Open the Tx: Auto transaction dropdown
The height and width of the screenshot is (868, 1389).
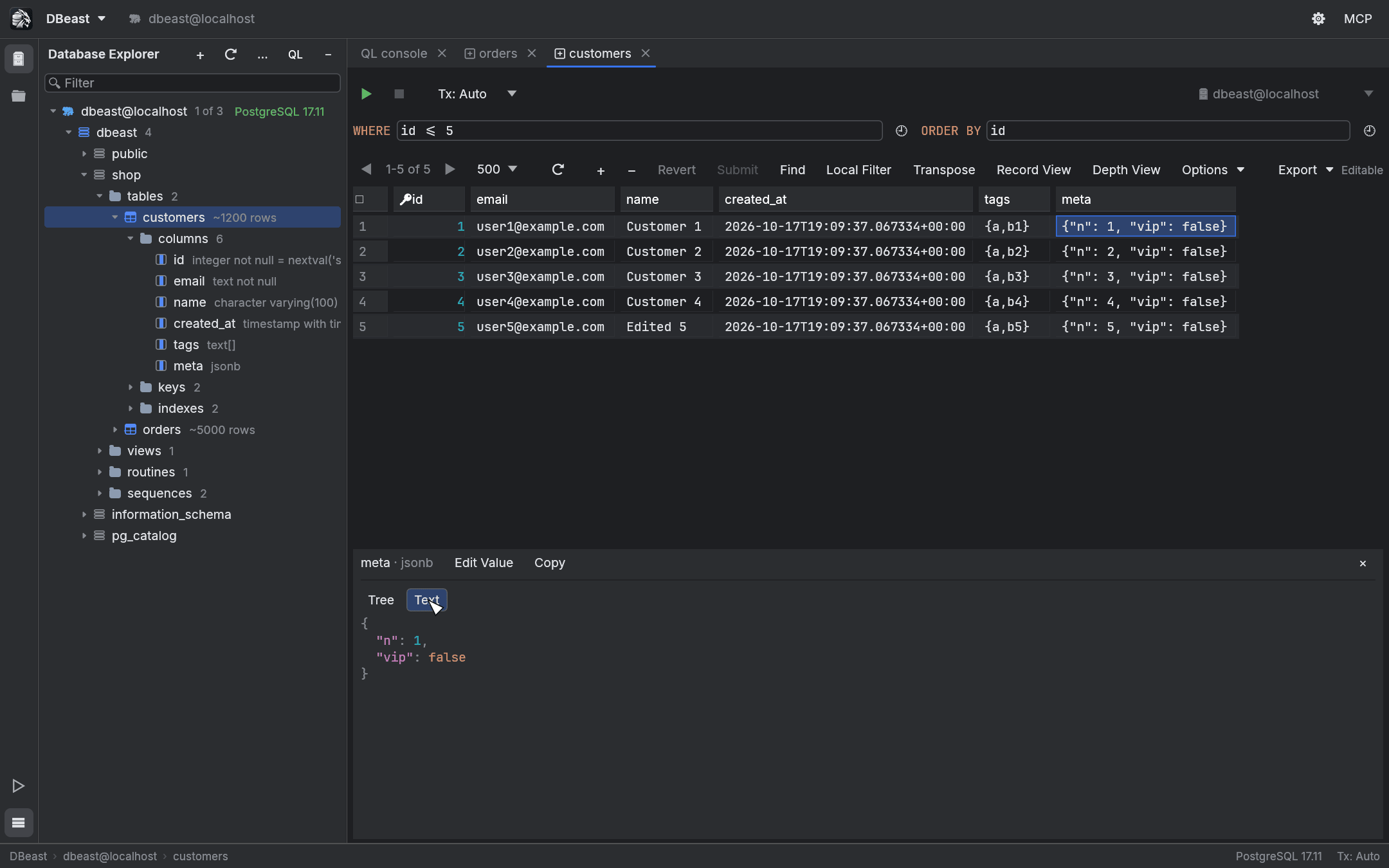(x=477, y=94)
